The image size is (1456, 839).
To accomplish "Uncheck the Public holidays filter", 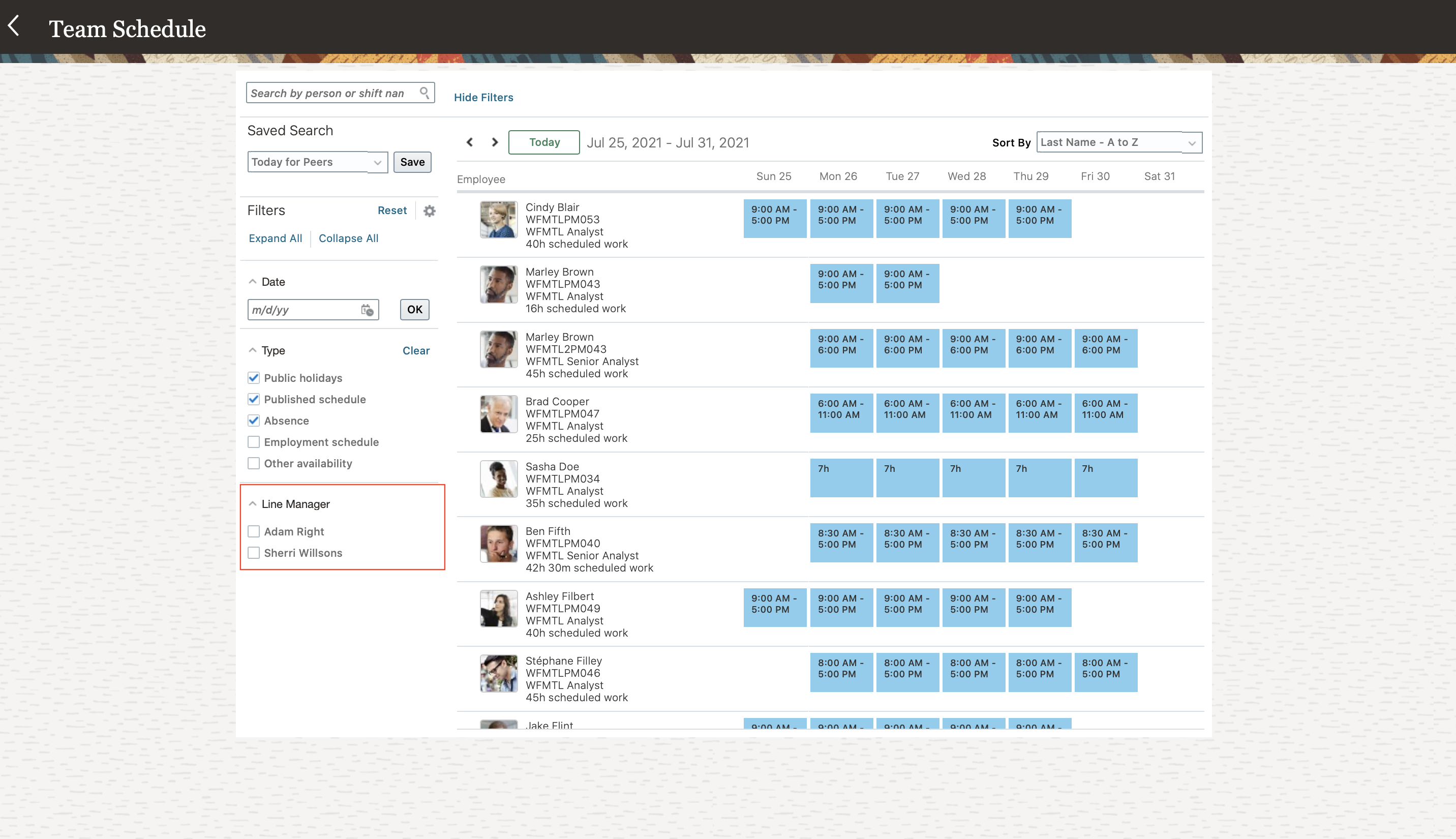I will [253, 377].
